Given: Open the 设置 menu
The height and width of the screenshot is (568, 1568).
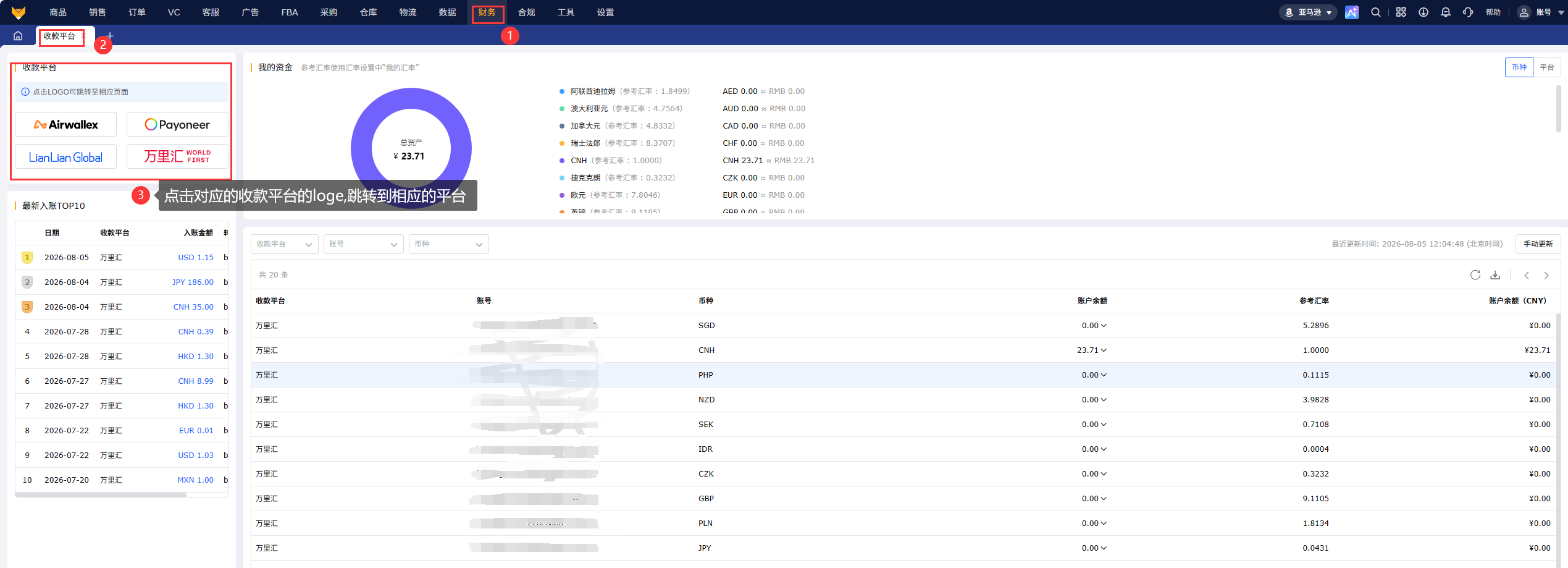Looking at the screenshot, I should click(x=606, y=12).
